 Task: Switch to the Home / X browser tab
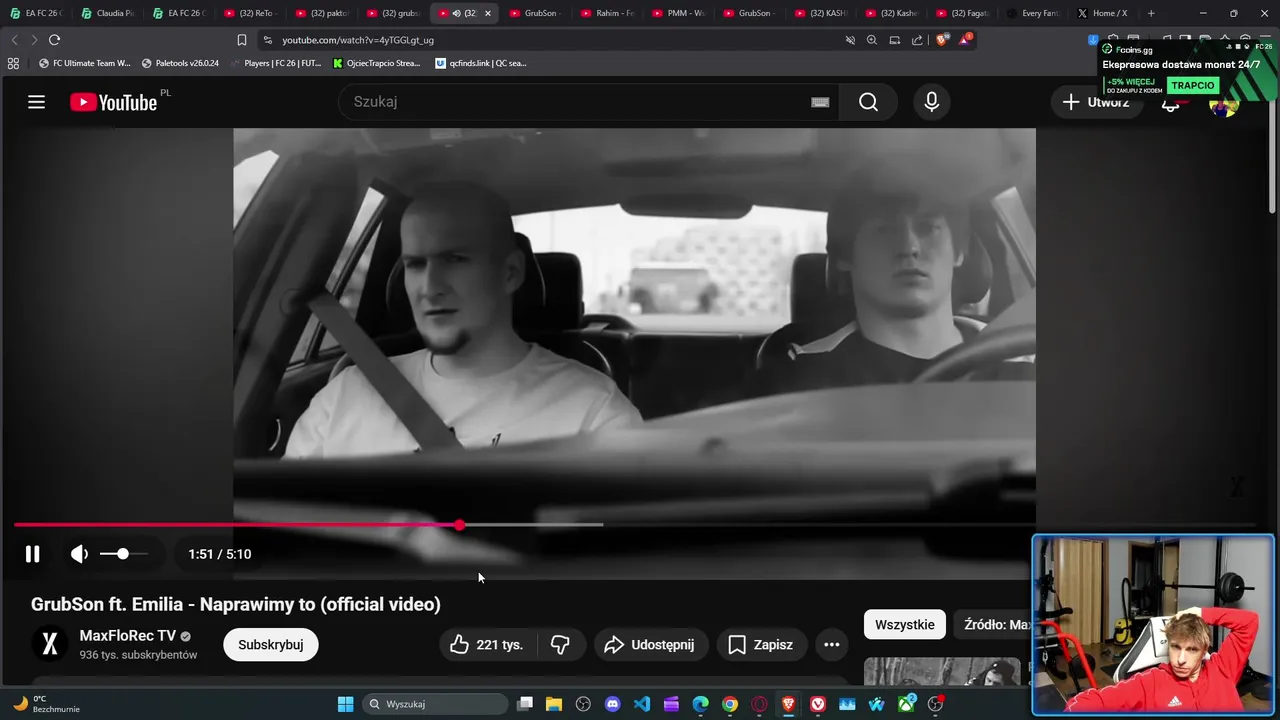[x=1102, y=13]
